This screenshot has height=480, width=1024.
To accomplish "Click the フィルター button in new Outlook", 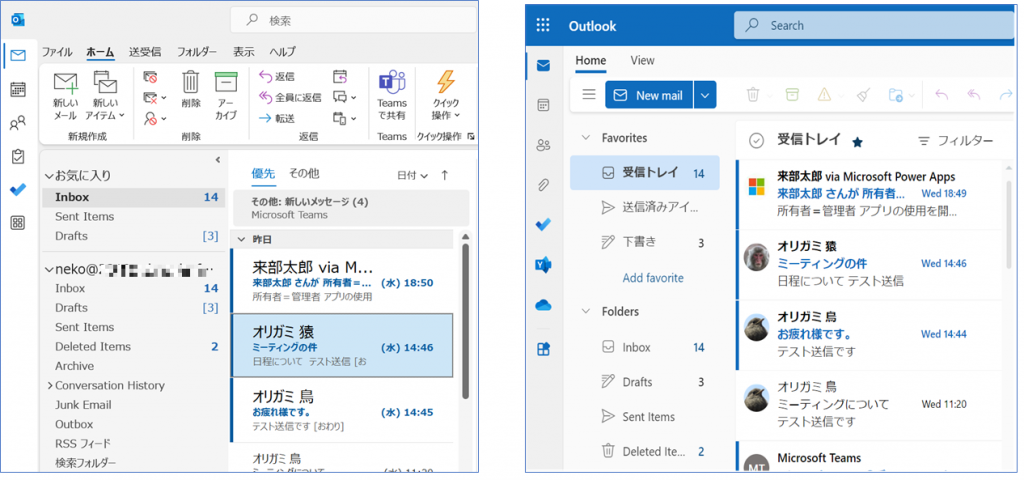I will click(955, 140).
